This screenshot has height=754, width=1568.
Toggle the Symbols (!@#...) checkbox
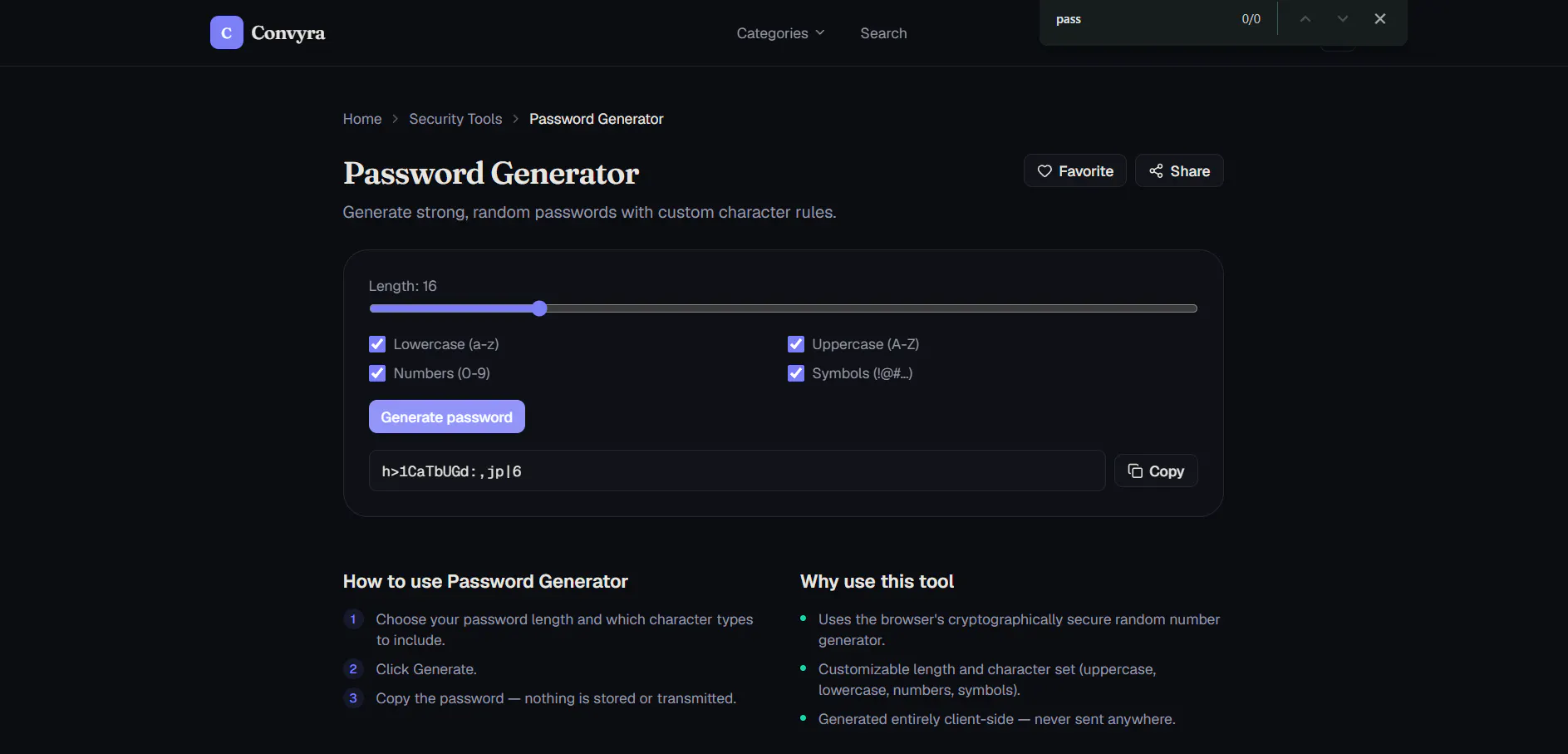click(795, 373)
